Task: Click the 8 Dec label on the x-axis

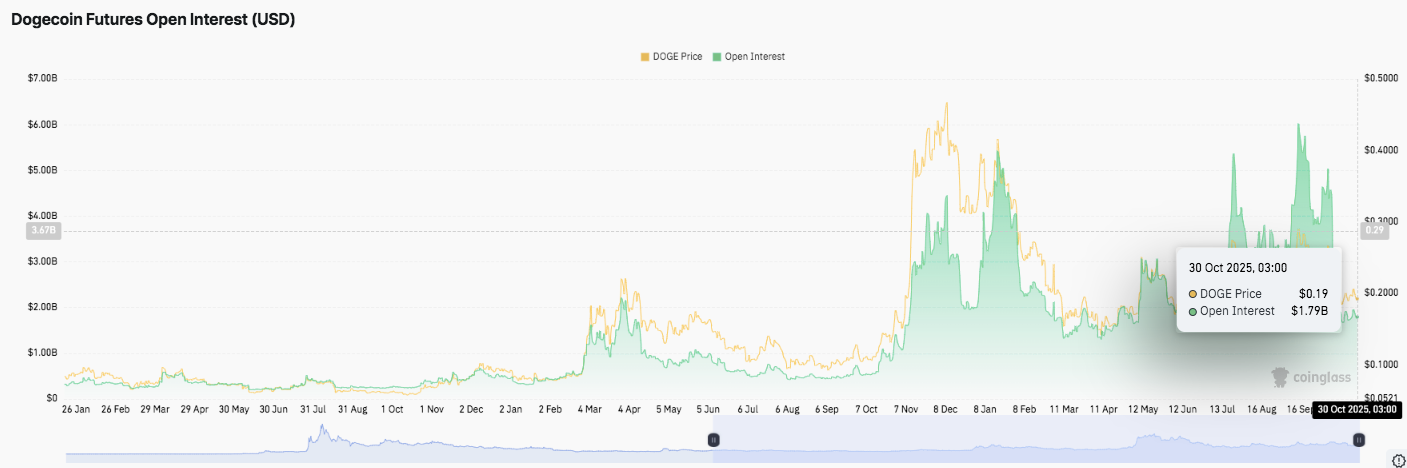Action: pos(946,410)
